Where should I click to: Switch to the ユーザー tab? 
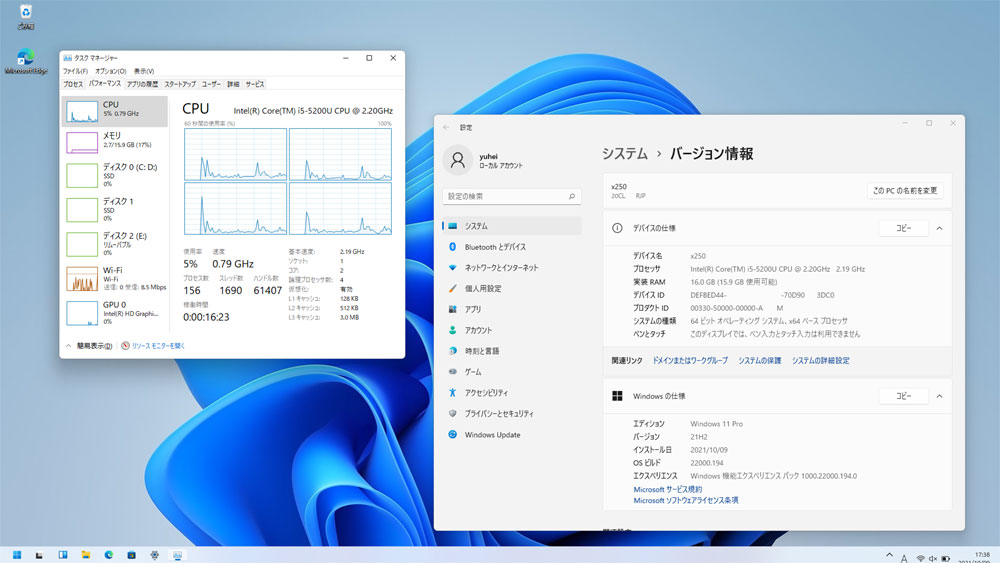click(211, 84)
